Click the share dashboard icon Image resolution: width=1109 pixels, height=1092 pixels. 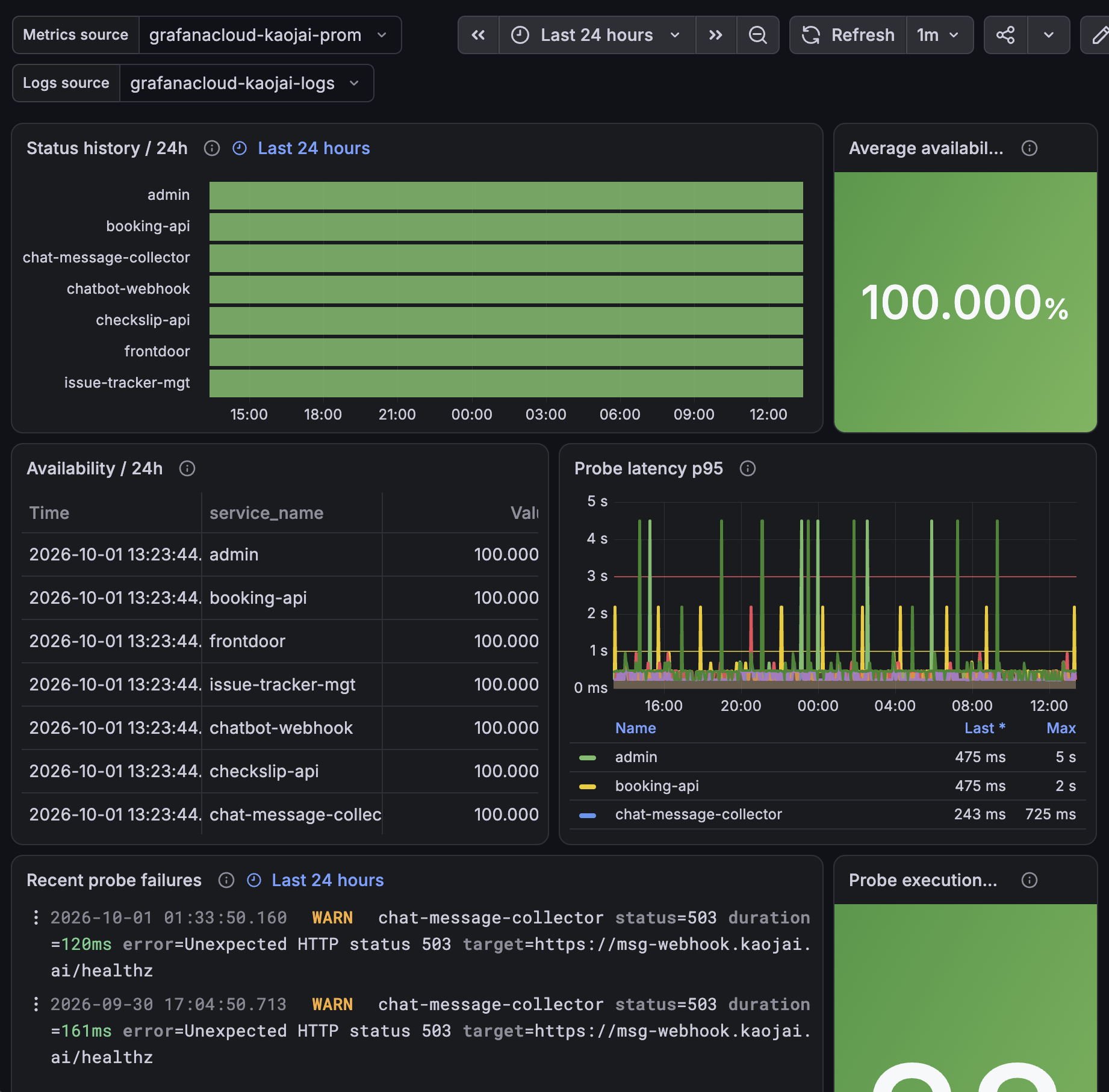click(x=1005, y=35)
